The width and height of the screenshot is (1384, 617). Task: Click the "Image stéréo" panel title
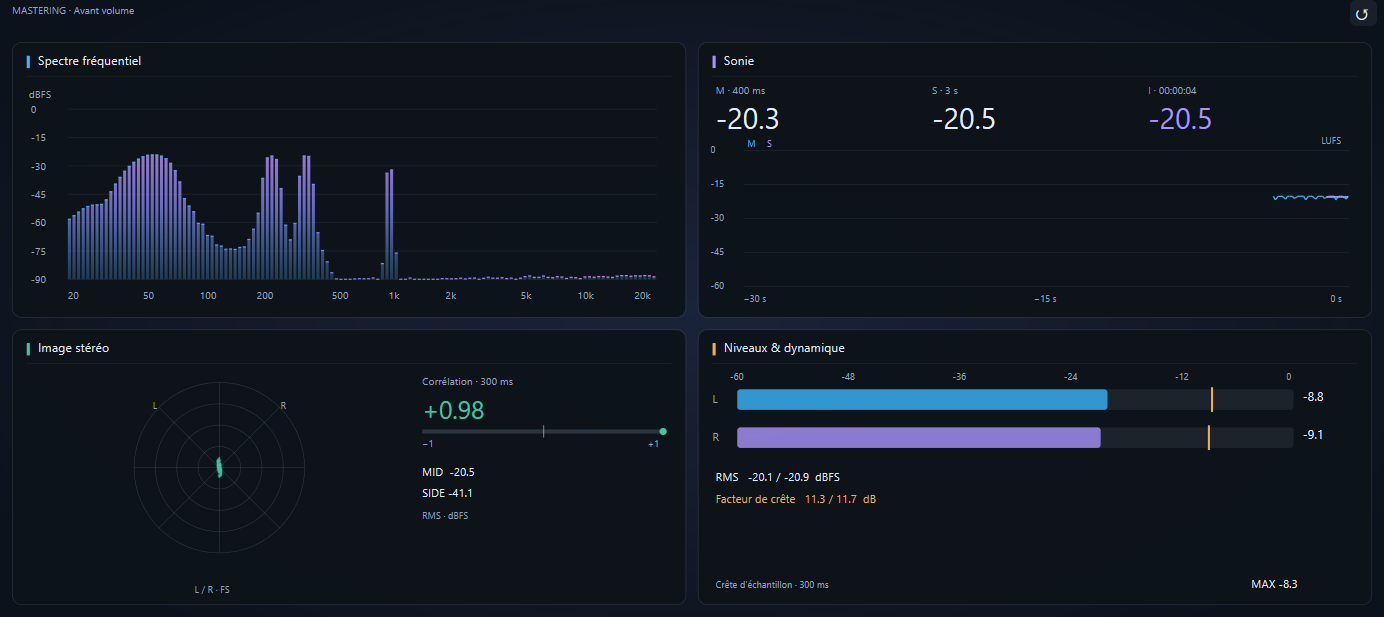[x=74, y=348]
